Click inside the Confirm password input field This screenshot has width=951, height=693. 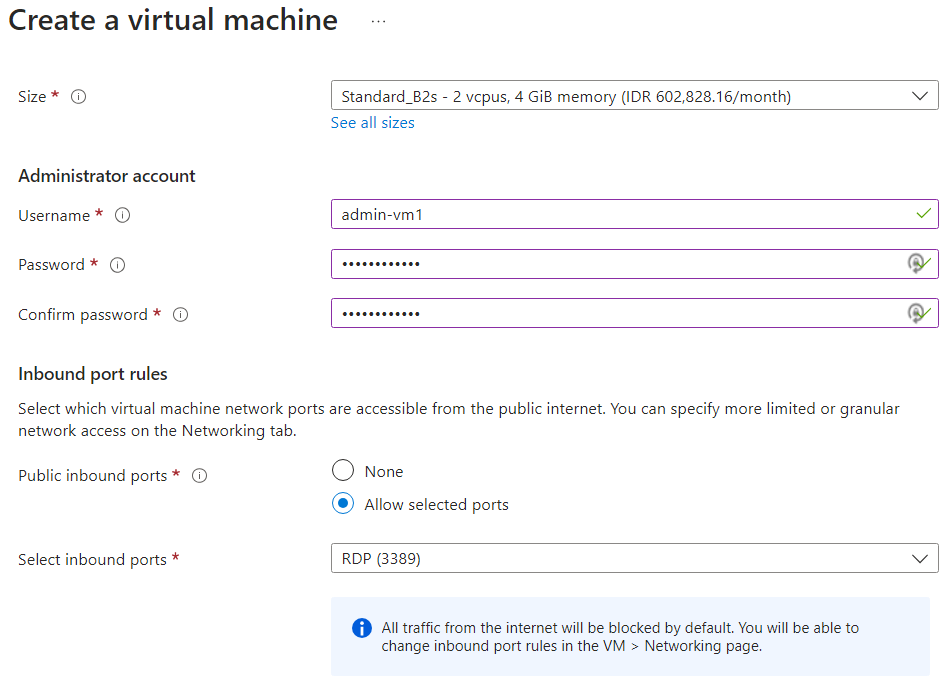click(600, 312)
